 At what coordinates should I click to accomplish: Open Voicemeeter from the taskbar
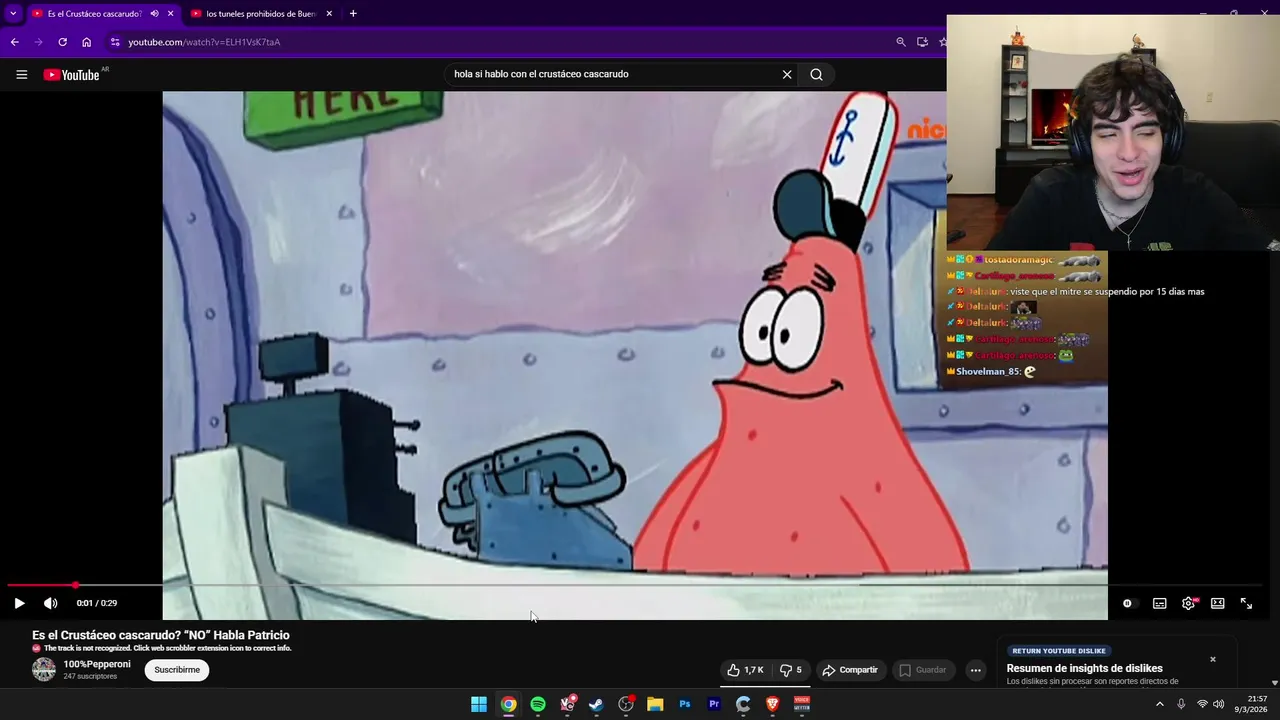pyautogui.click(x=802, y=704)
